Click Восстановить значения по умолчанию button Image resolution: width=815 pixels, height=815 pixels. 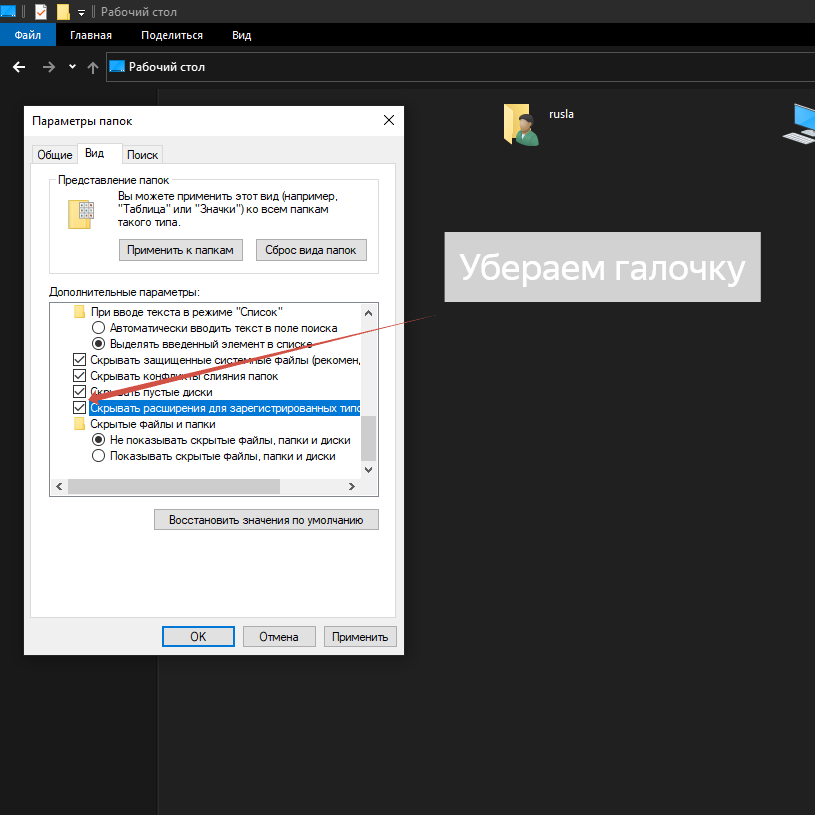pos(266,520)
